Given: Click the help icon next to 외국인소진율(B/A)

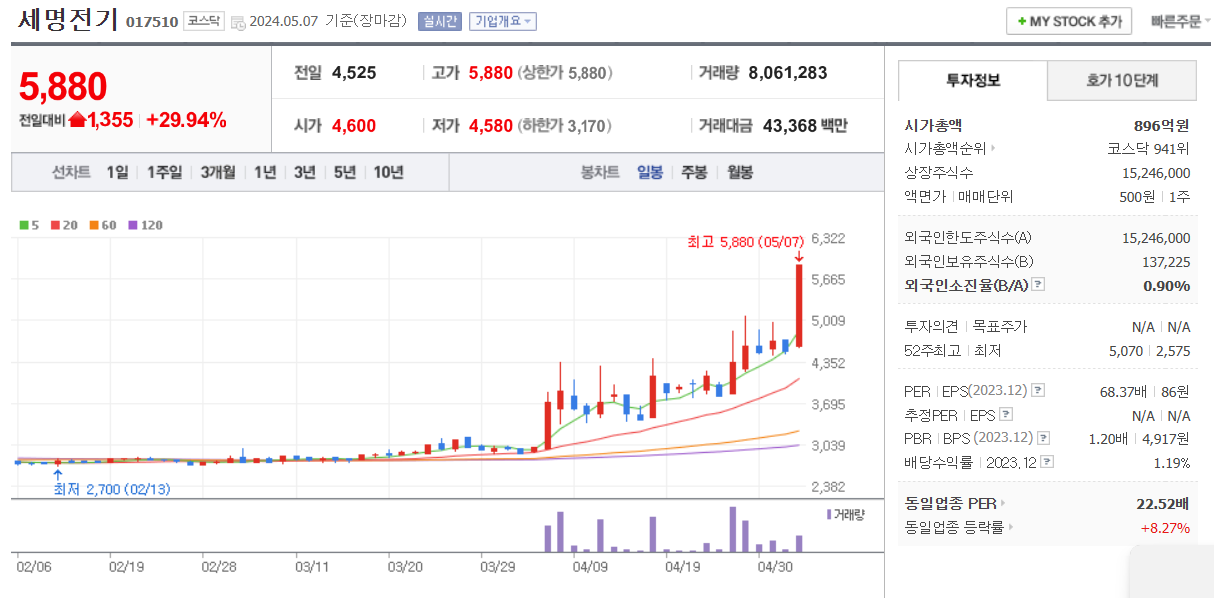Looking at the screenshot, I should coord(1037,285).
